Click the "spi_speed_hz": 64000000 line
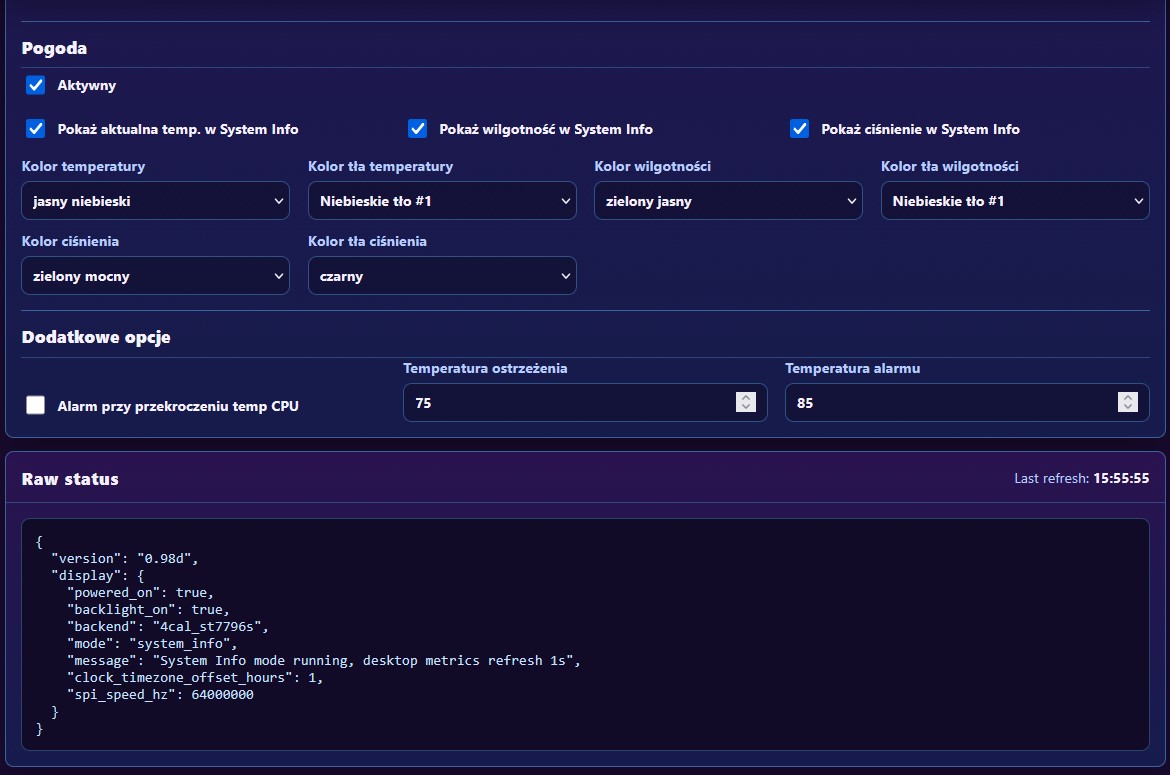This screenshot has width=1170, height=775. [x=160, y=694]
